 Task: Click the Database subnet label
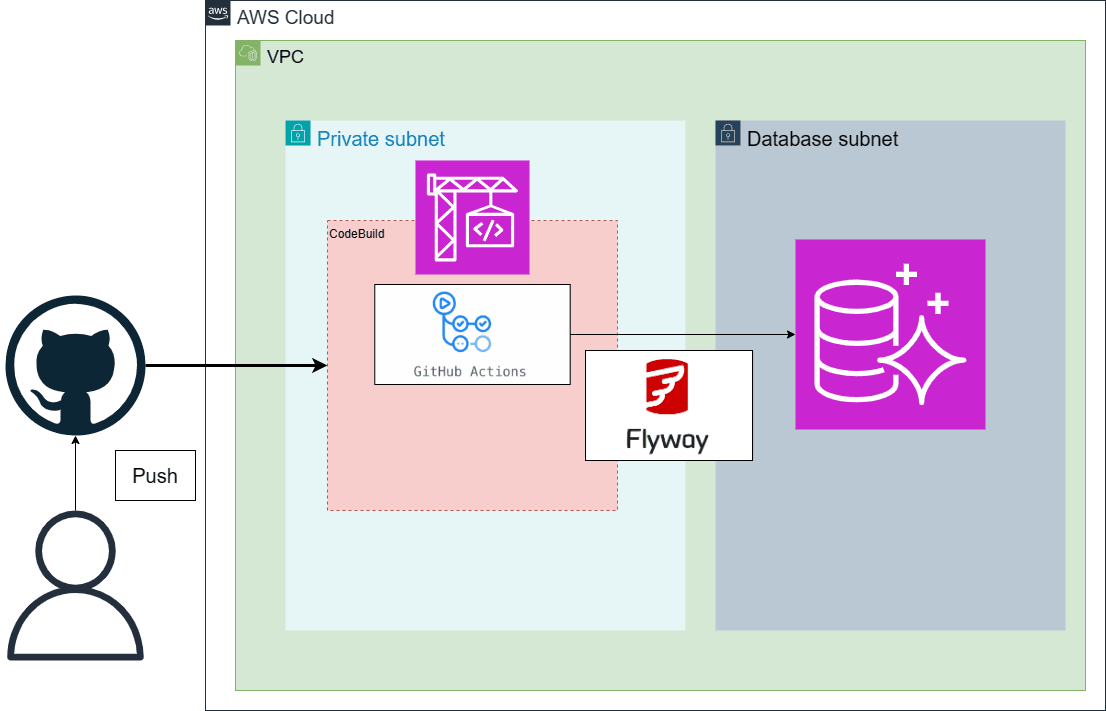tap(822, 139)
